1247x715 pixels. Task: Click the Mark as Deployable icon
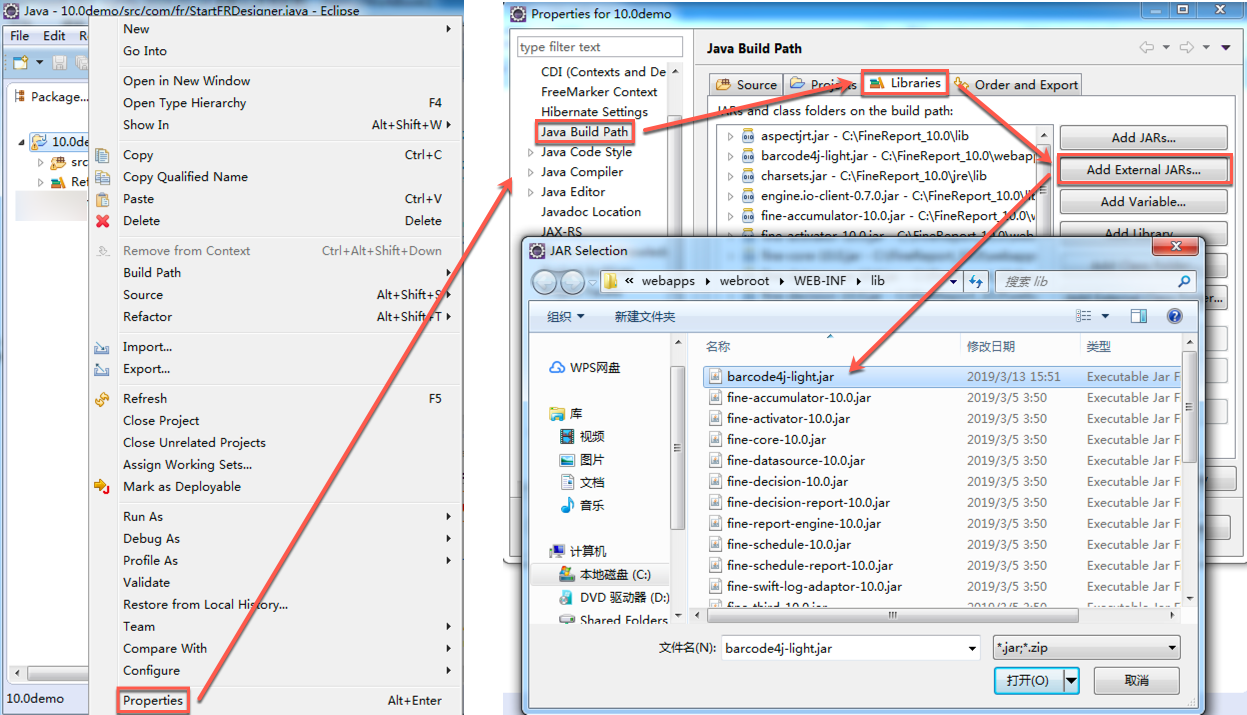coord(102,487)
